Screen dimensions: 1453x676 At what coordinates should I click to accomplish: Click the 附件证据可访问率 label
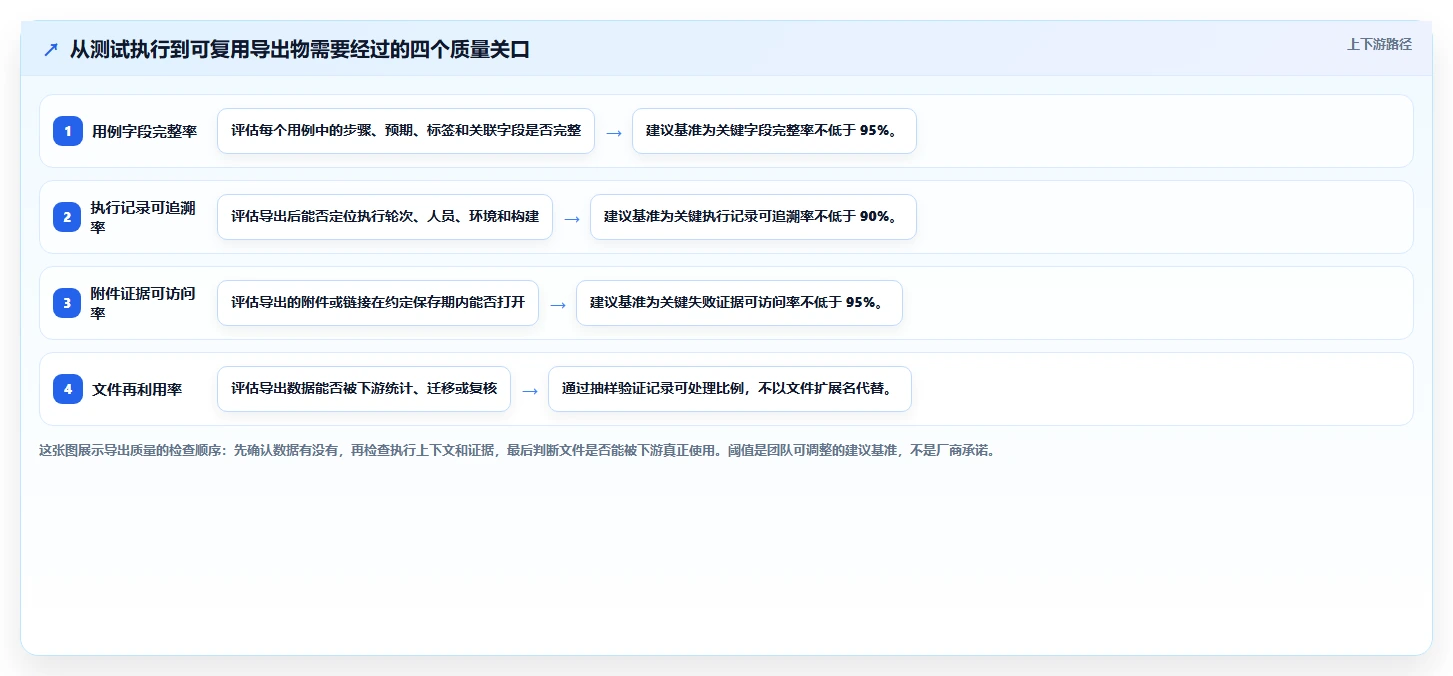(x=144, y=303)
